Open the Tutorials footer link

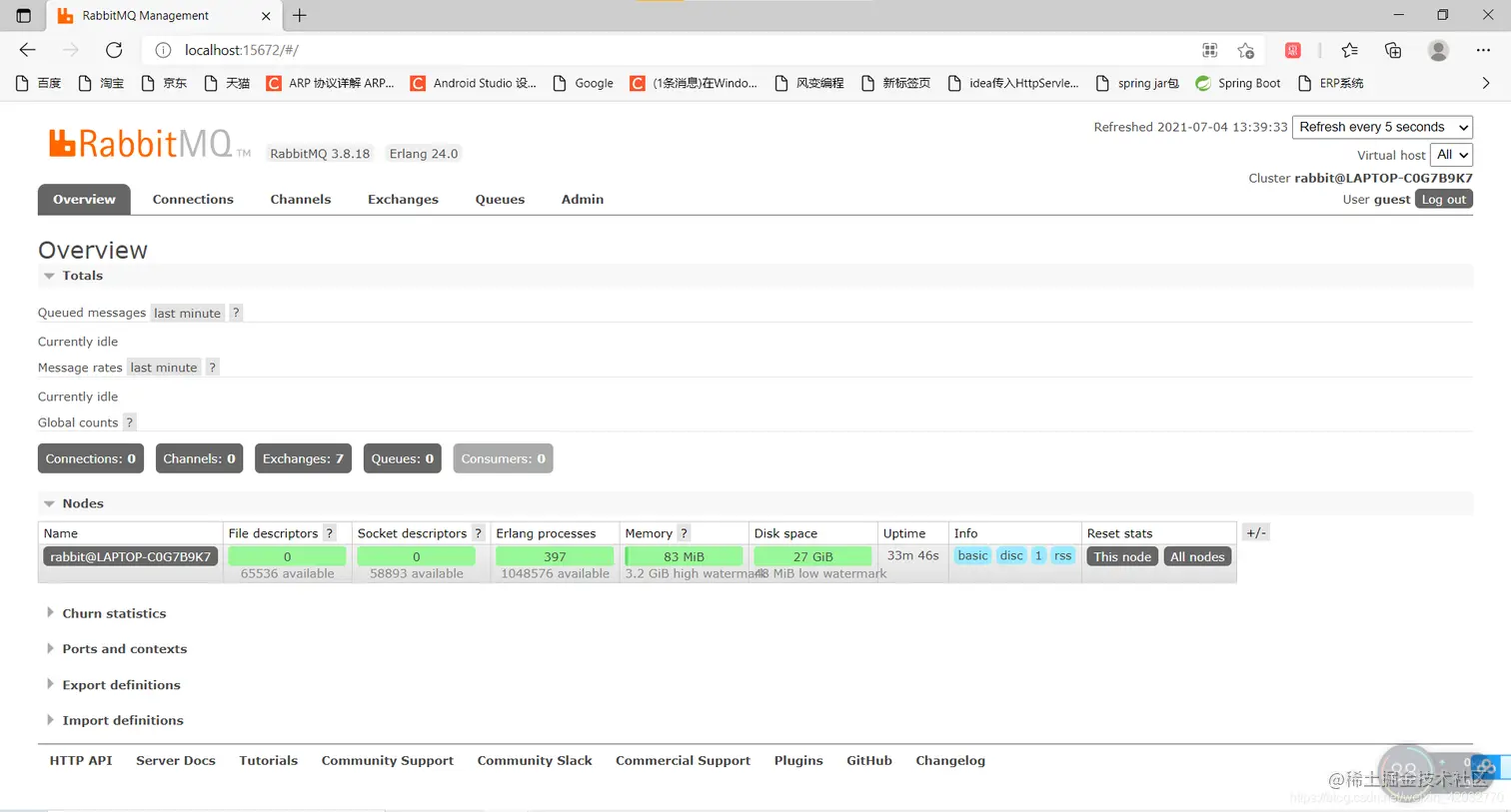269,760
